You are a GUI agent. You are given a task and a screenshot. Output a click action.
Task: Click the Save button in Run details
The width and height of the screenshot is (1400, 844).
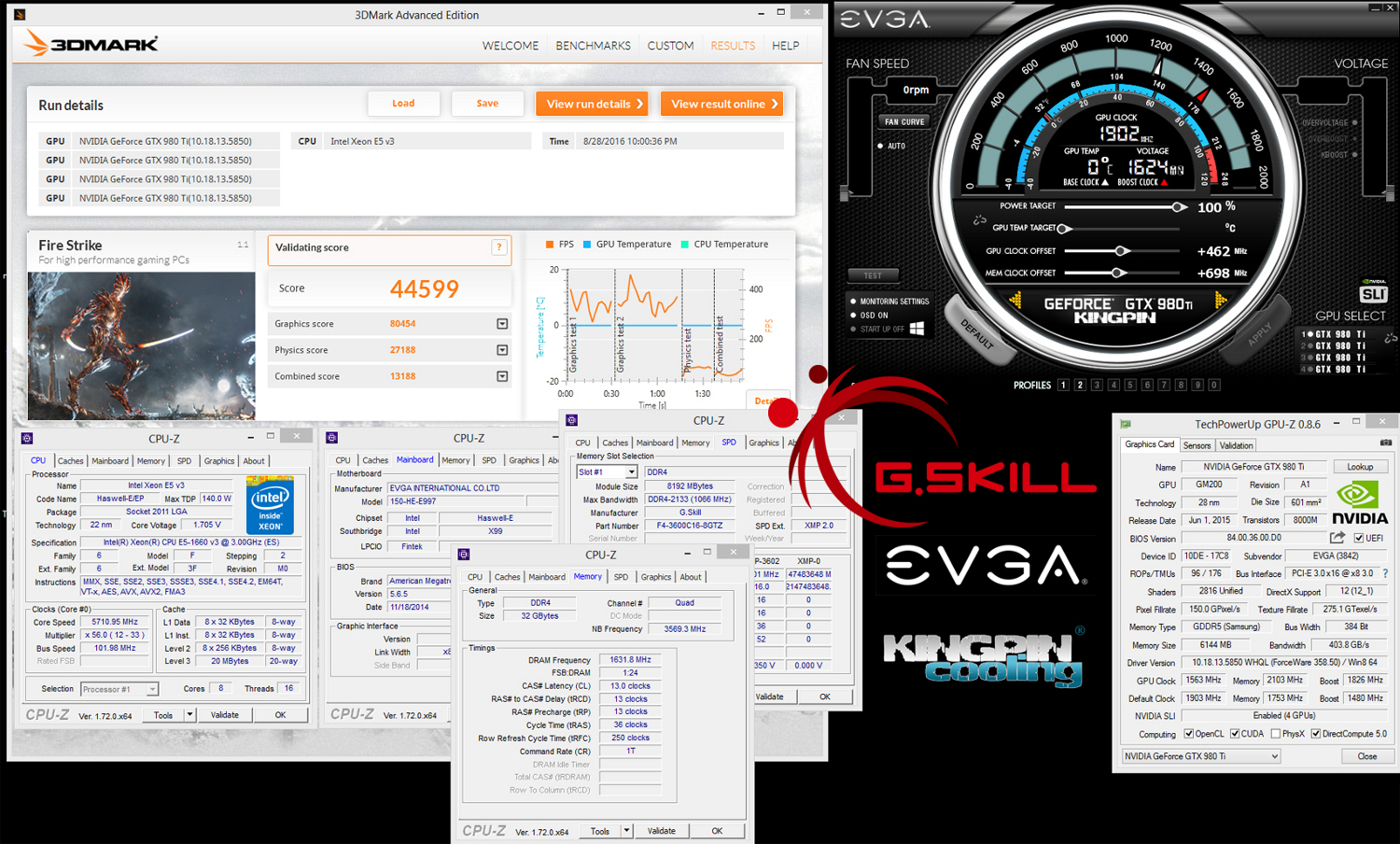click(487, 104)
